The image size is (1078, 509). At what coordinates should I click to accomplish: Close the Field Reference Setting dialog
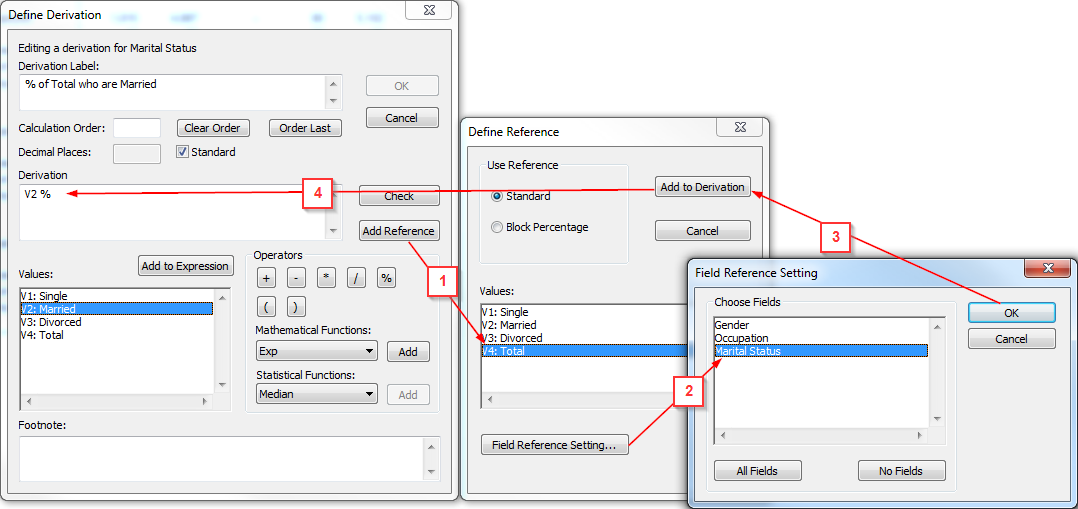pyautogui.click(x=1048, y=268)
